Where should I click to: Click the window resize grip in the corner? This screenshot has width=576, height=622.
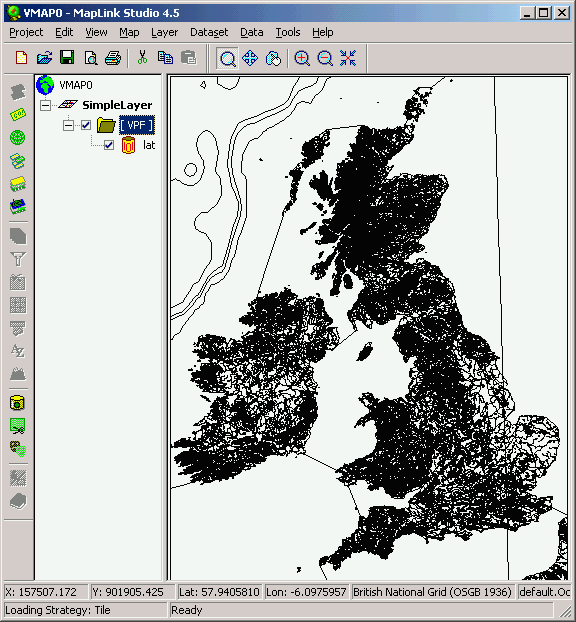[564, 610]
